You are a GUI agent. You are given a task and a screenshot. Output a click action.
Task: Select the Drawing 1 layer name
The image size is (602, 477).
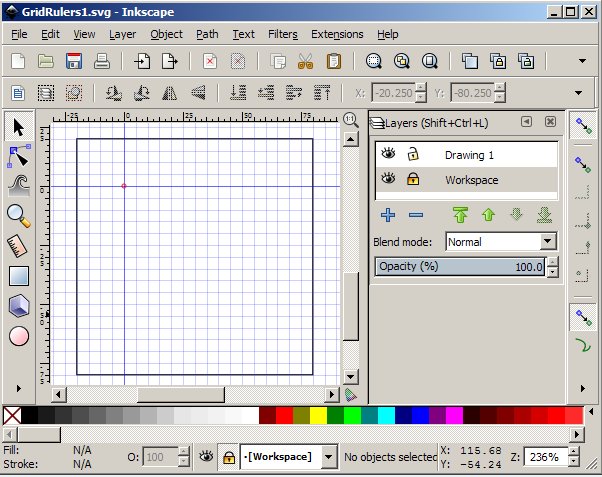pyautogui.click(x=469, y=155)
